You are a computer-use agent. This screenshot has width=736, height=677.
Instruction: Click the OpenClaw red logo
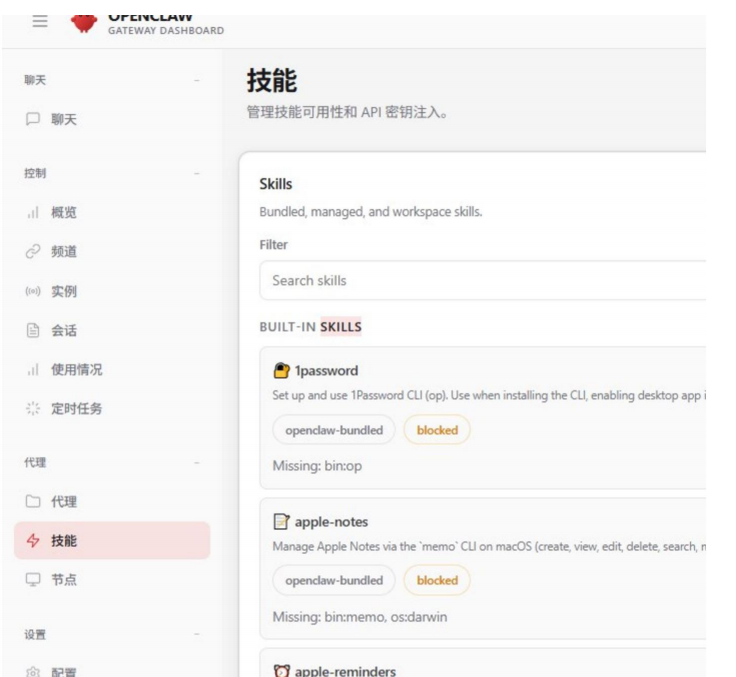pyautogui.click(x=85, y=21)
